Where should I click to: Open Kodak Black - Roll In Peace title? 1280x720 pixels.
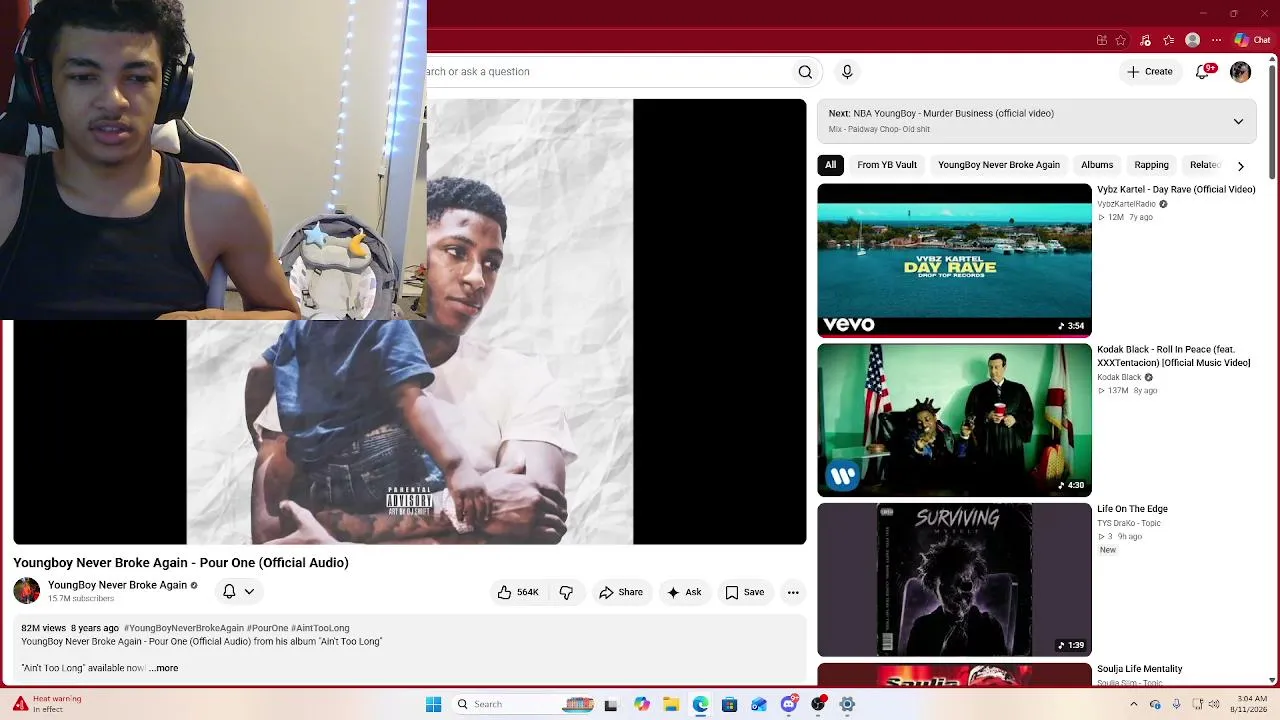coord(1174,356)
